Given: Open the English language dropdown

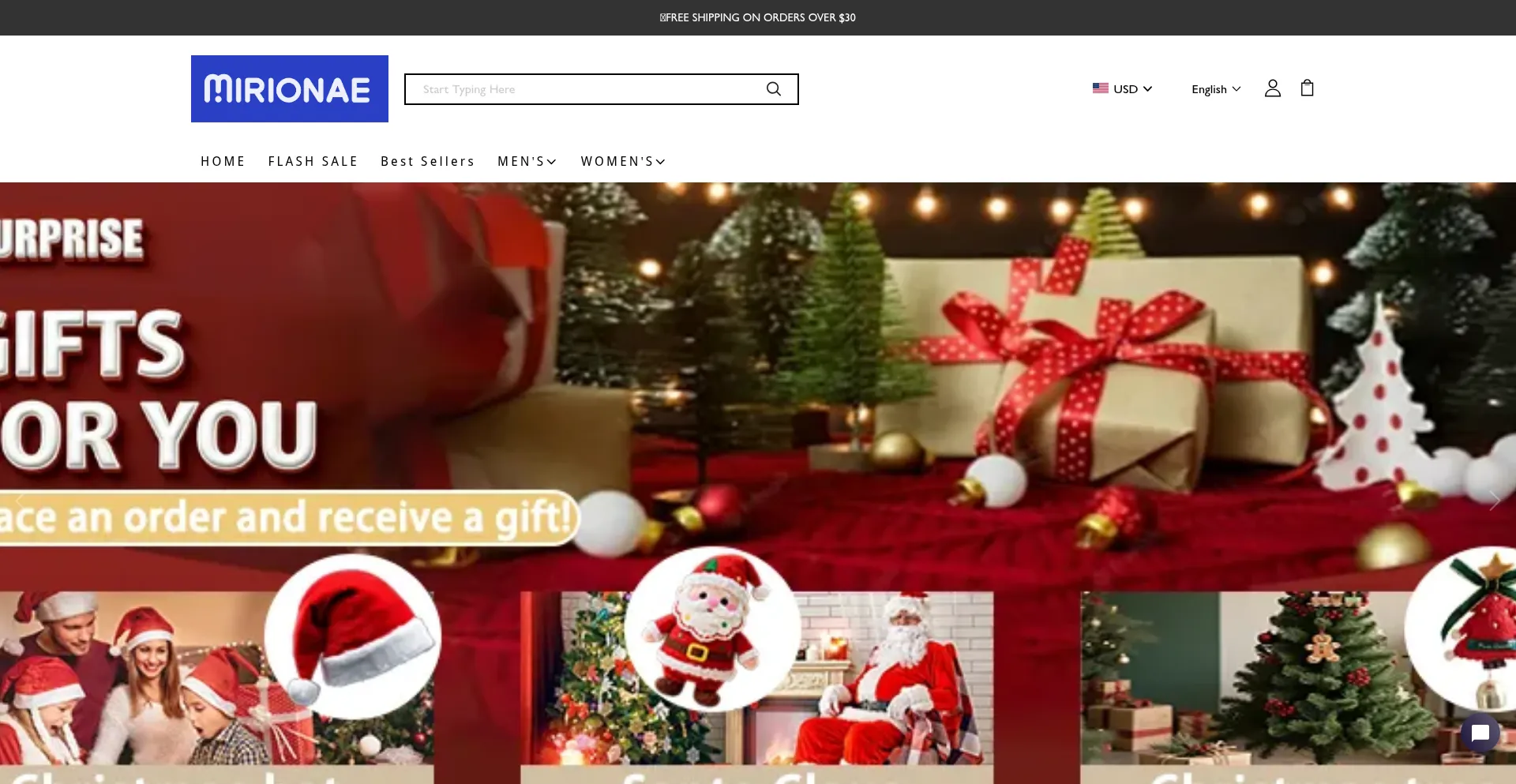Looking at the screenshot, I should pos(1214,88).
